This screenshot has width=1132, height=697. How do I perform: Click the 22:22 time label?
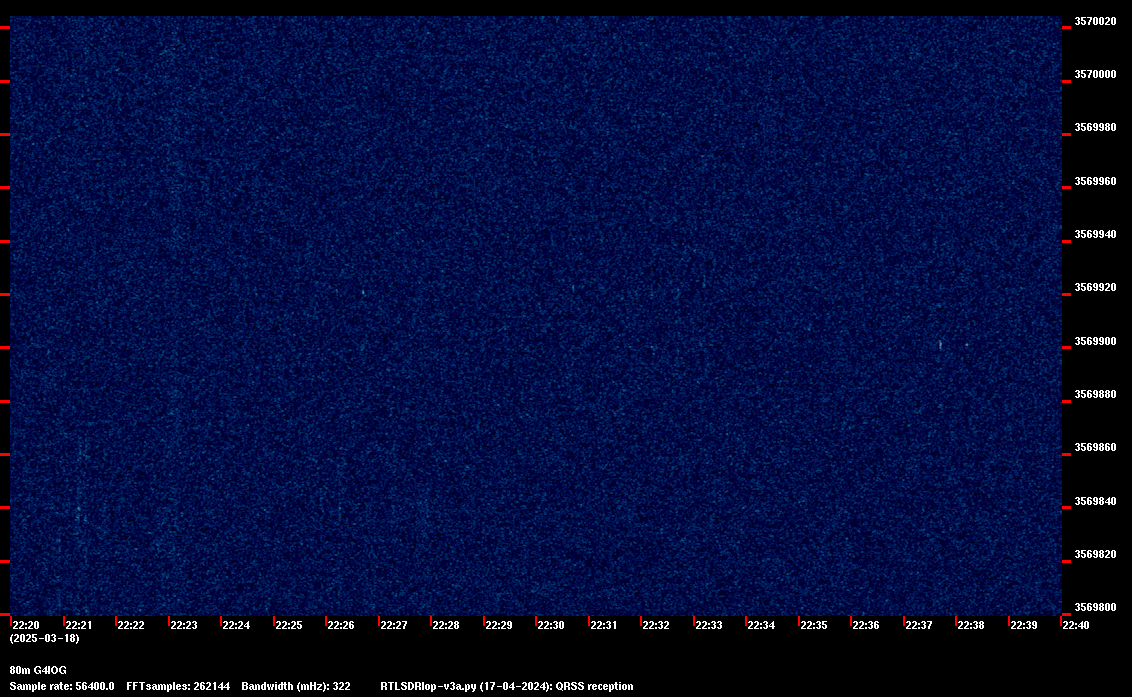tap(131, 625)
